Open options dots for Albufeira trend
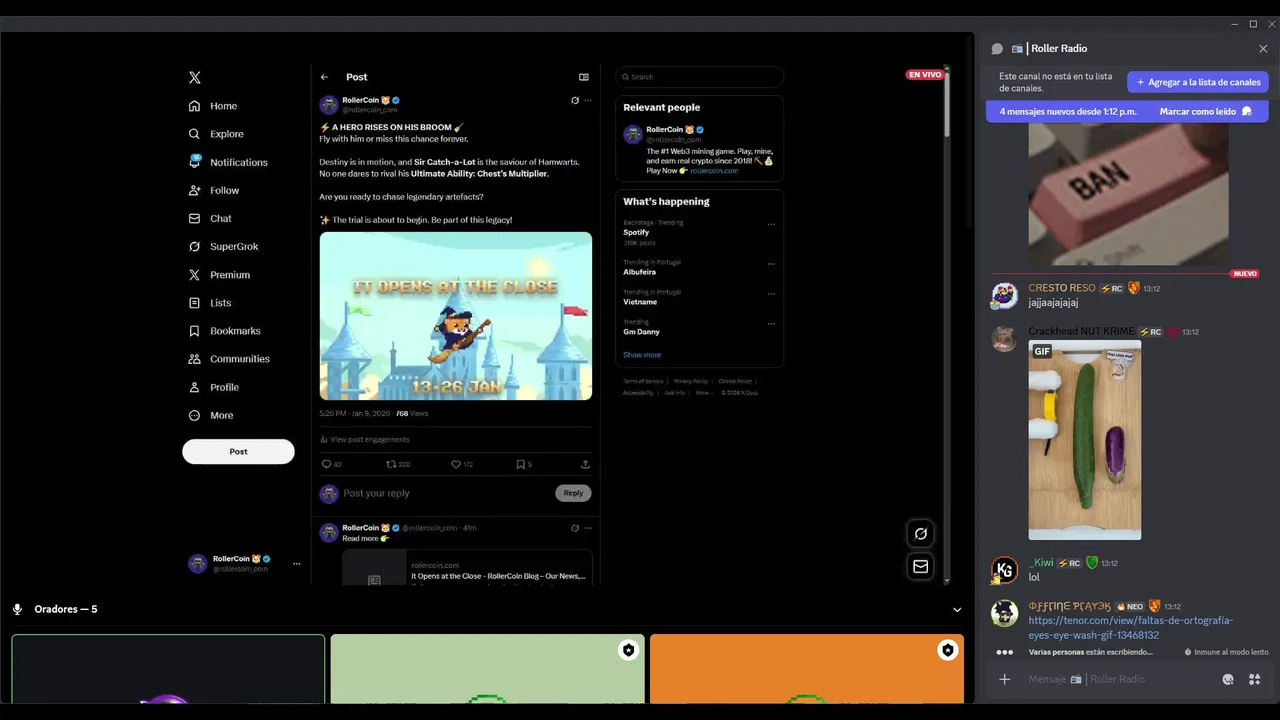This screenshot has width=1280, height=720. click(771, 264)
